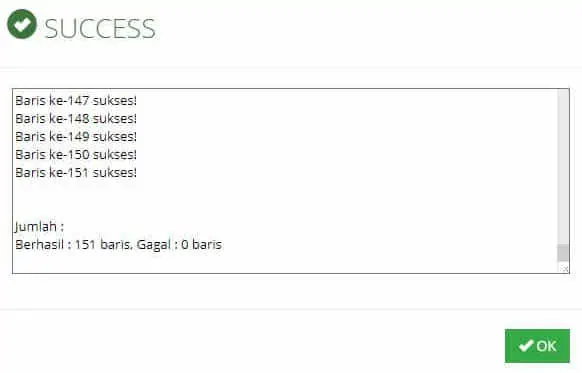This screenshot has width=582, height=373.
Task: Click the checkmark icon inside the OK button
Action: point(526,346)
